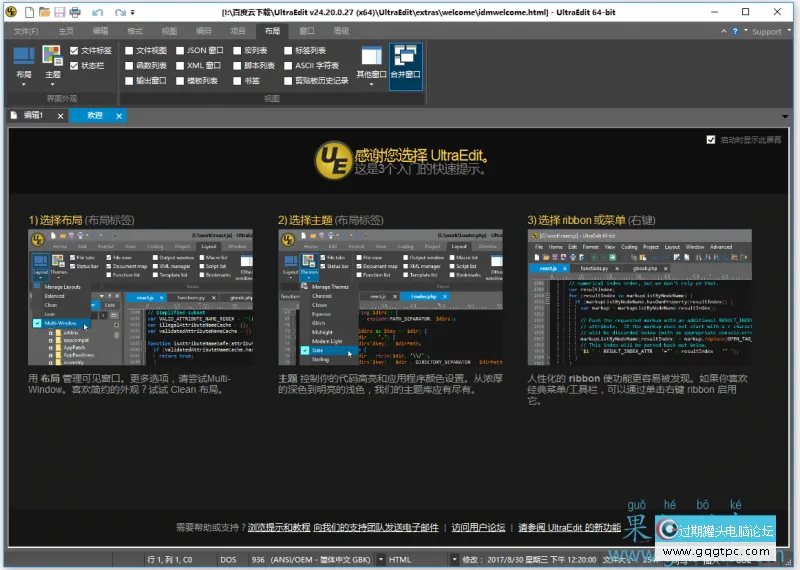Click the 936 (ANSI/OEM) encoding status text
The image size is (800, 570).
pyautogui.click(x=311, y=560)
